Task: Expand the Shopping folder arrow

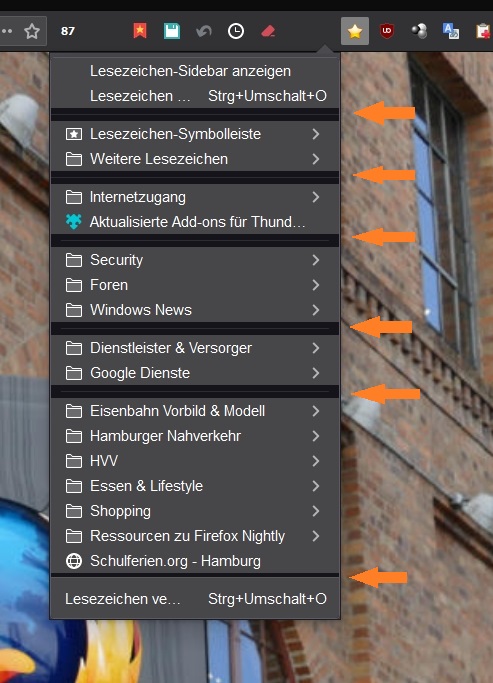Action: pyautogui.click(x=316, y=511)
